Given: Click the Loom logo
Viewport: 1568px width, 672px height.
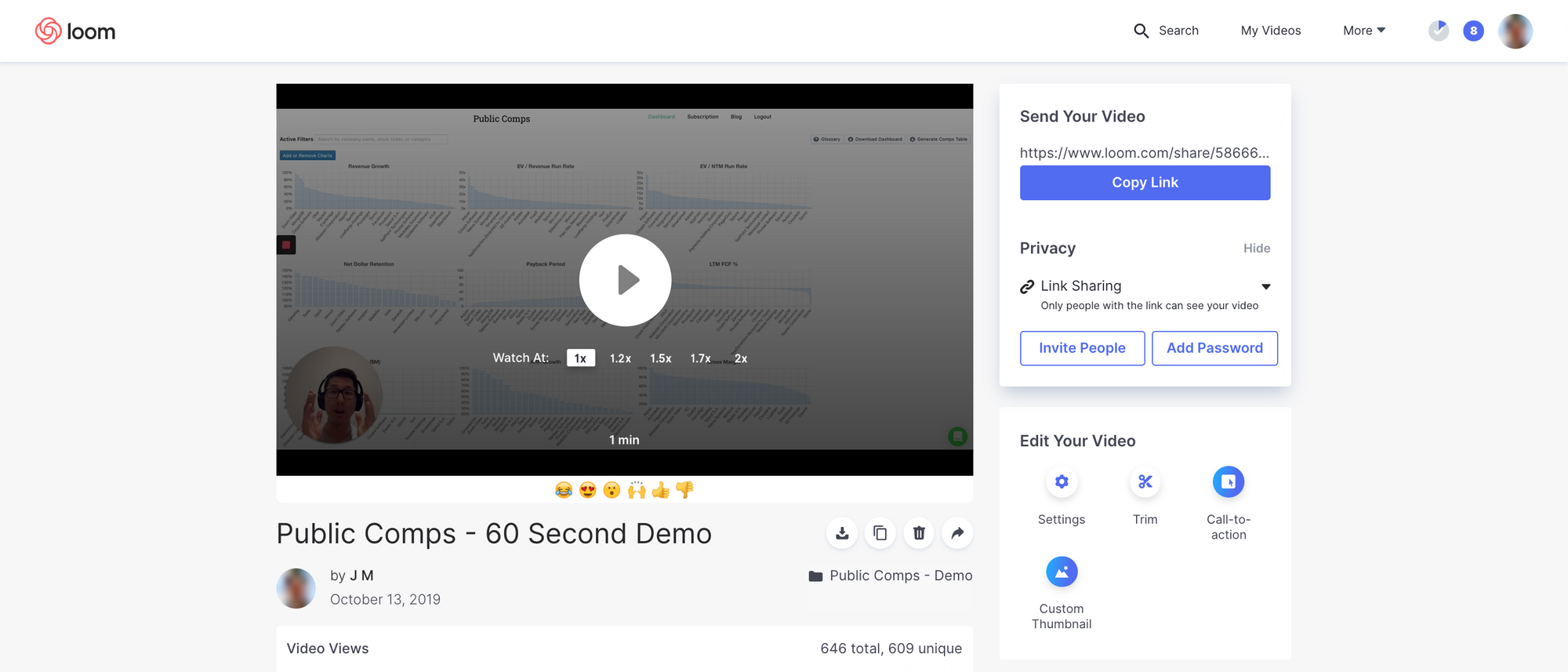Looking at the screenshot, I should [x=75, y=31].
